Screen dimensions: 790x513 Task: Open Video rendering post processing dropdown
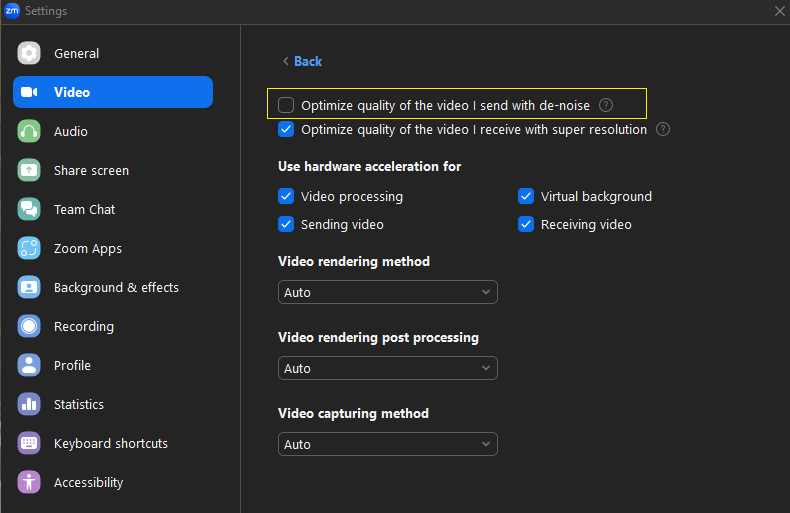(x=387, y=369)
